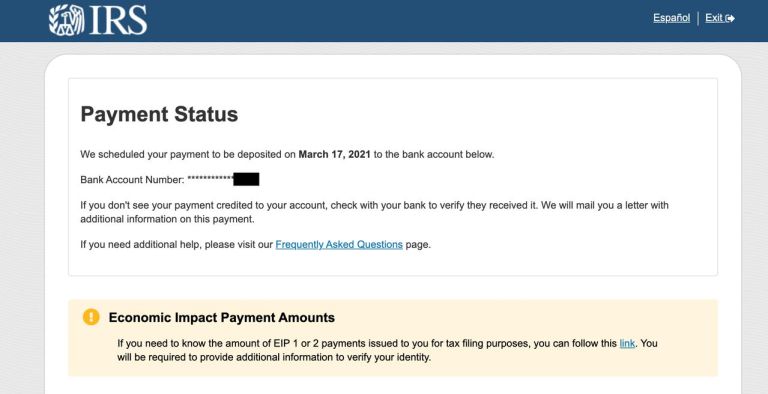Click the bold March 17, 2021 date
The height and width of the screenshot is (394, 768).
(335, 154)
